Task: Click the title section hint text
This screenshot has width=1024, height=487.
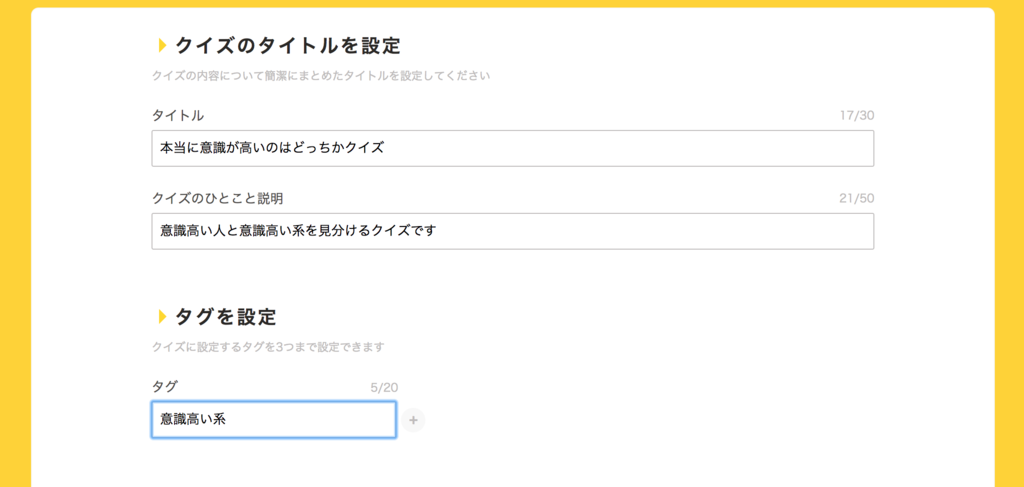Action: tap(321, 76)
